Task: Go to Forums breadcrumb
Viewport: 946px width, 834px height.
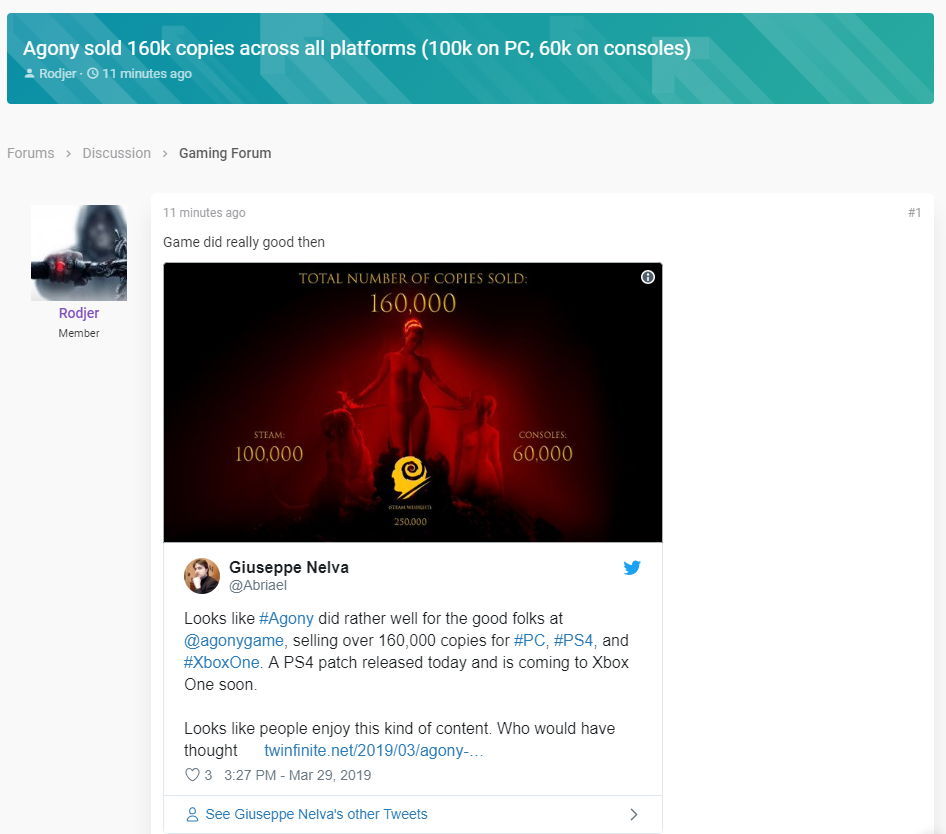Action: [x=31, y=153]
